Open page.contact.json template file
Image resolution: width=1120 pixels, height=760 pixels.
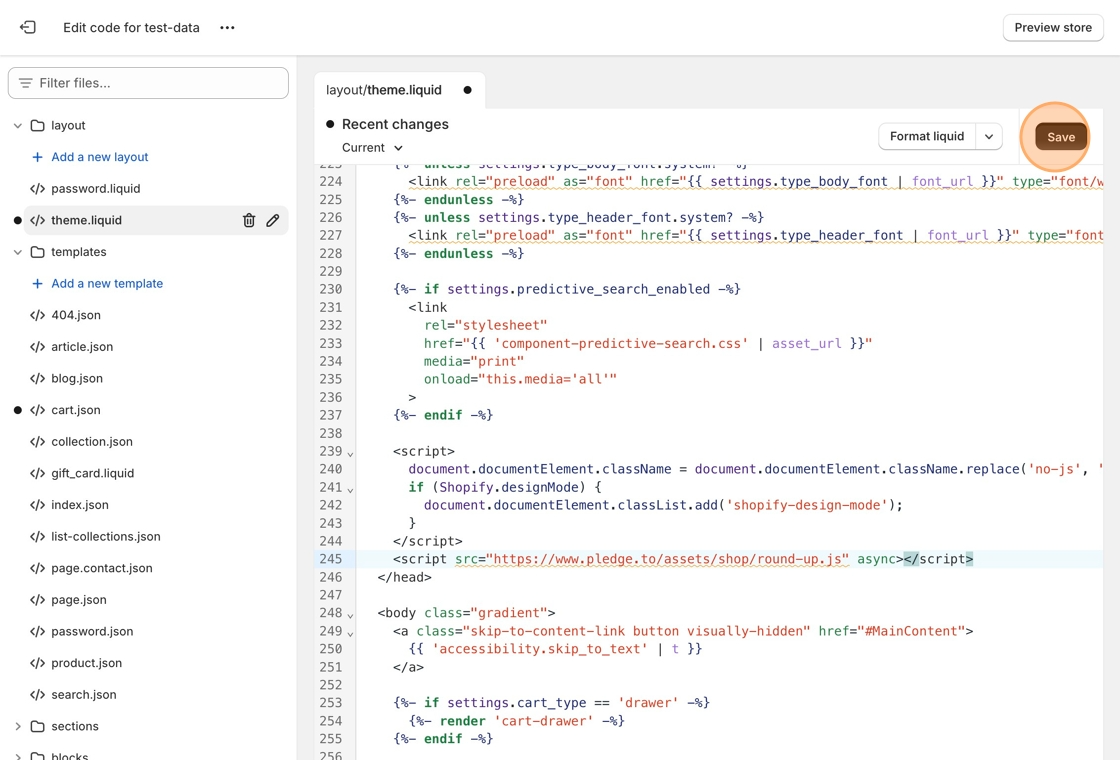click(x=101, y=568)
